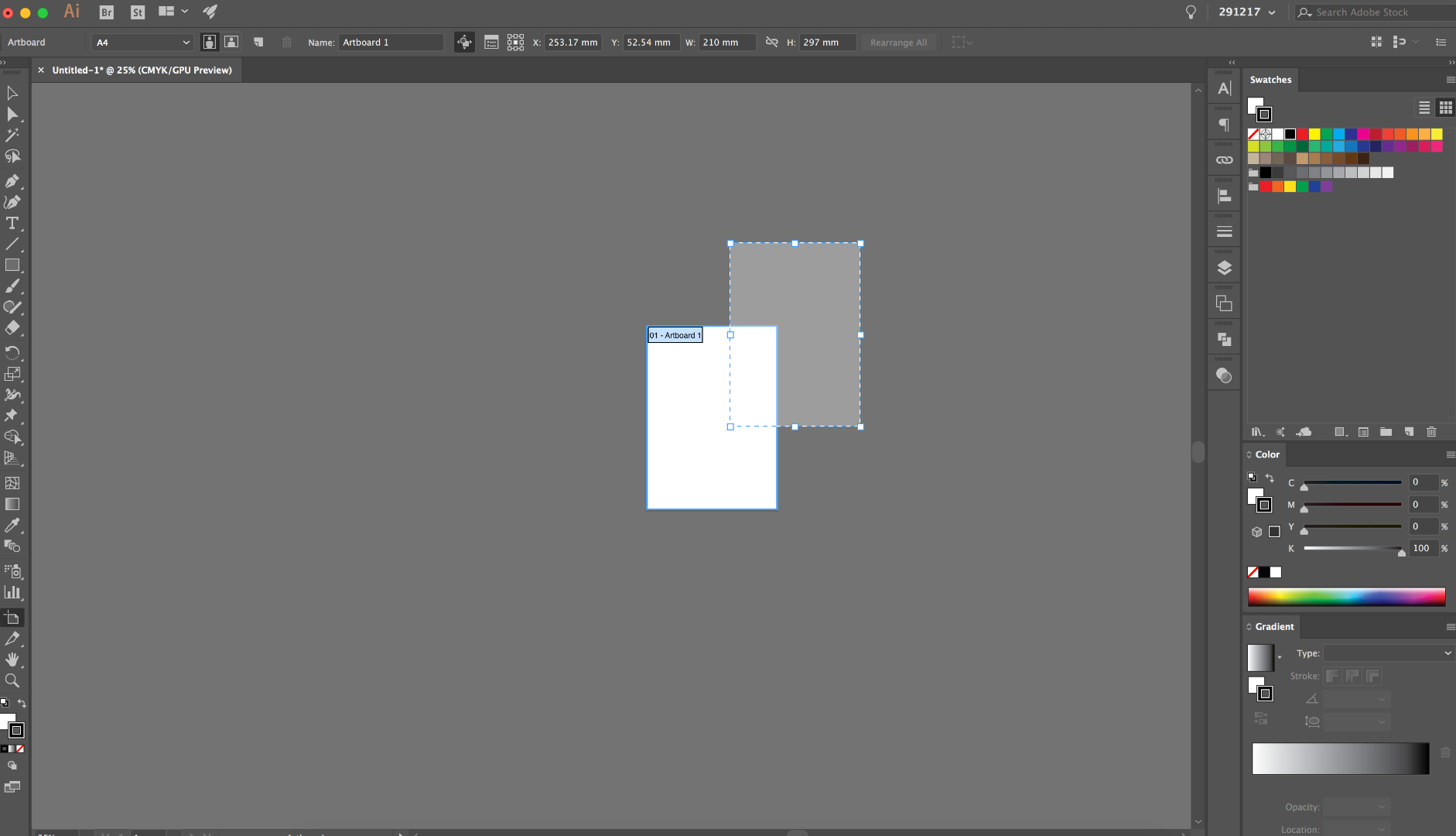Click the K black slider
1456x836 pixels.
coord(1353,549)
